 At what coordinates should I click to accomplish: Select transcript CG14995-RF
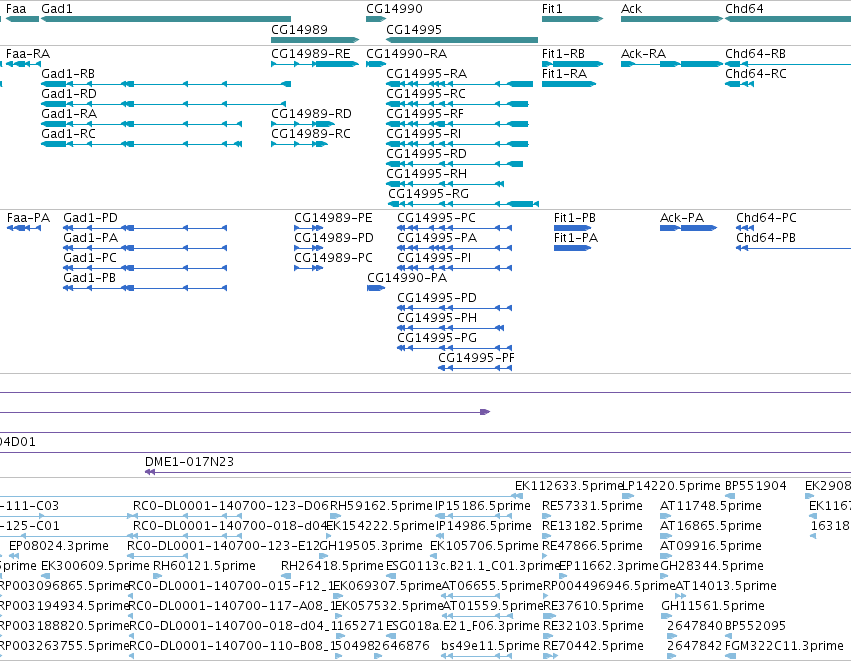pos(458,124)
